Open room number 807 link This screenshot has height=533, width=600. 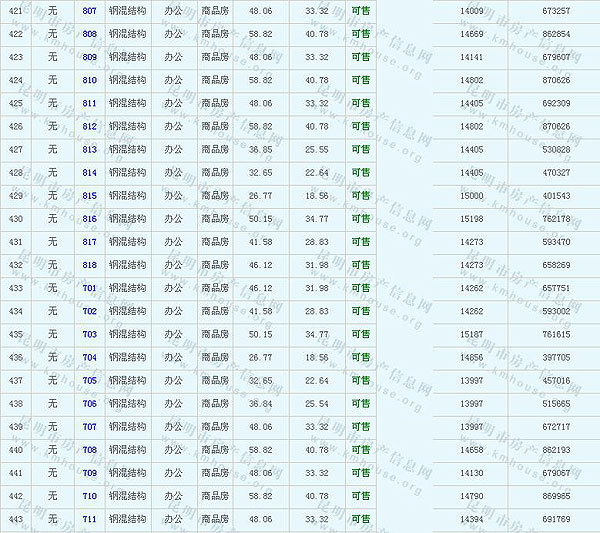90,11
